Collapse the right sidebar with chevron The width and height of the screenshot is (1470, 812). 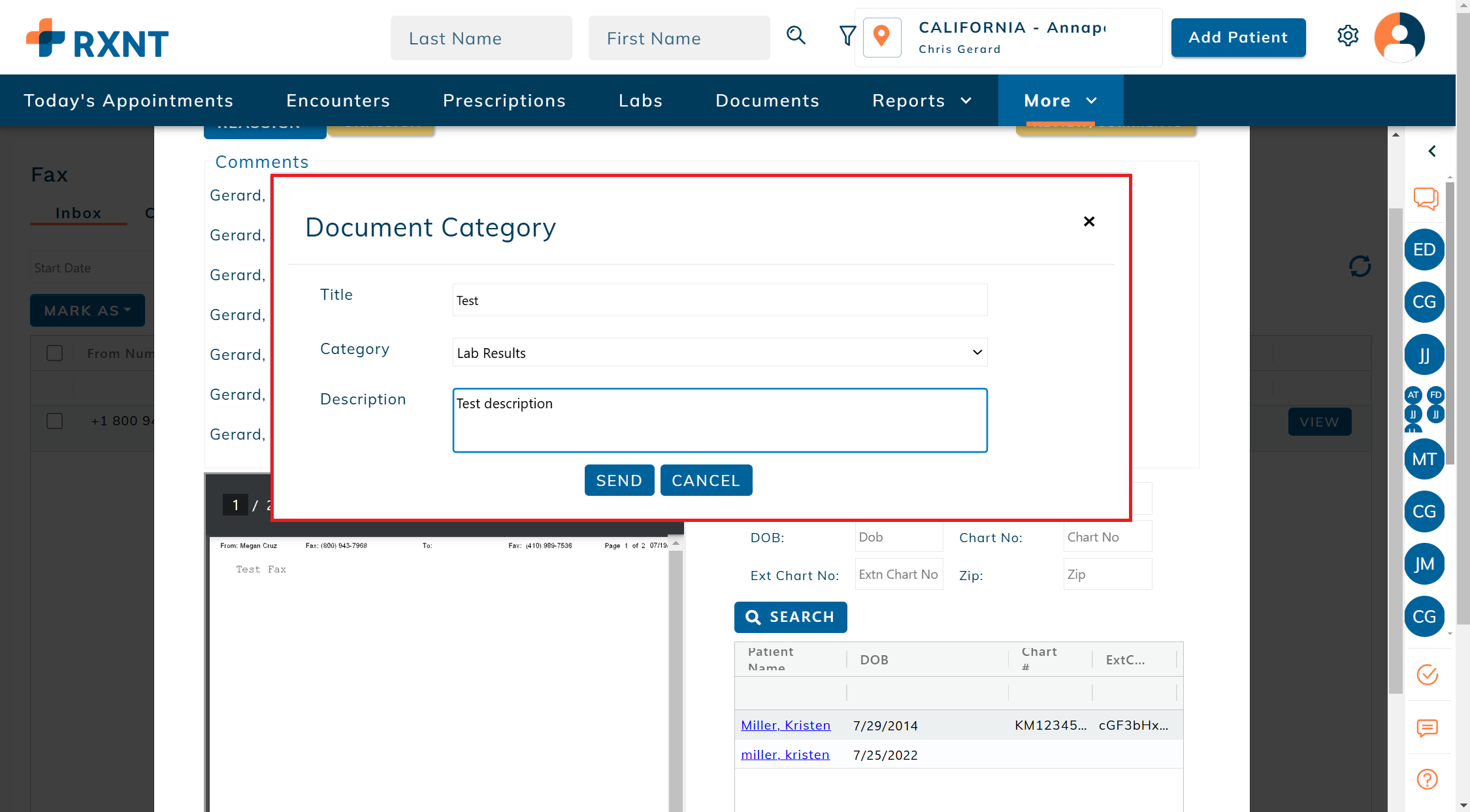[1431, 152]
